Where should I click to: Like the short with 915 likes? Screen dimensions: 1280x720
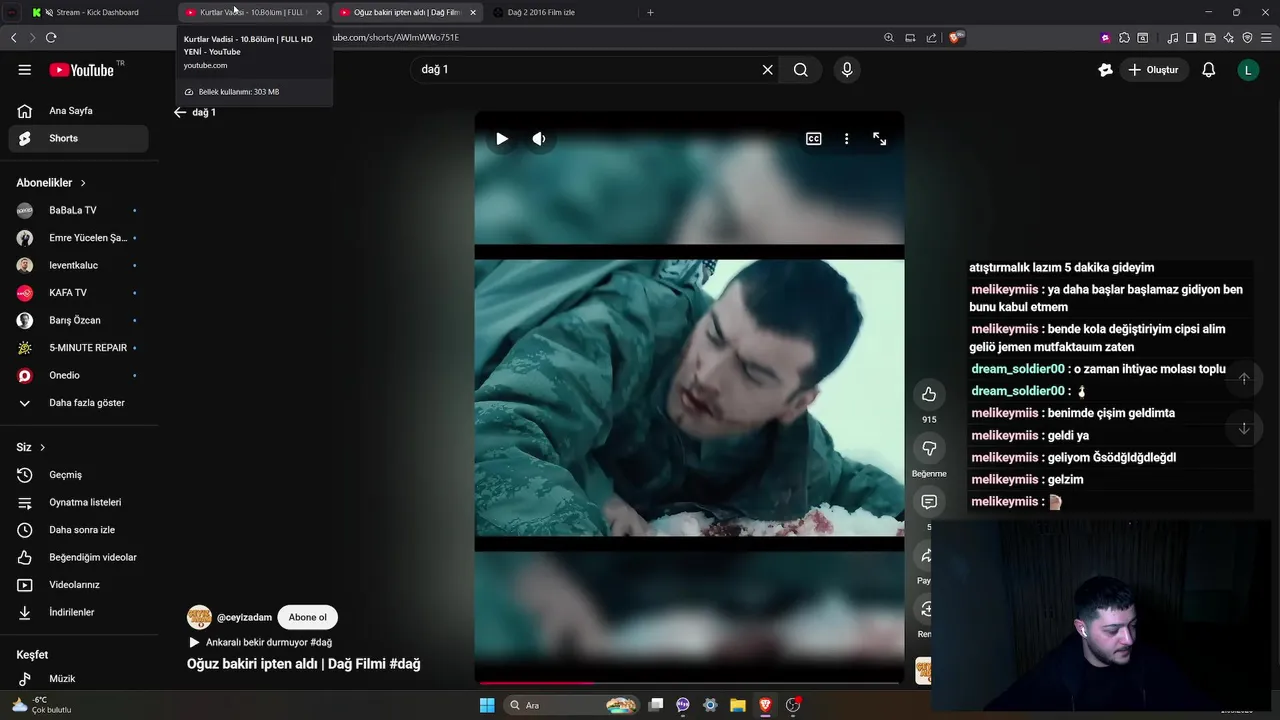point(929,394)
